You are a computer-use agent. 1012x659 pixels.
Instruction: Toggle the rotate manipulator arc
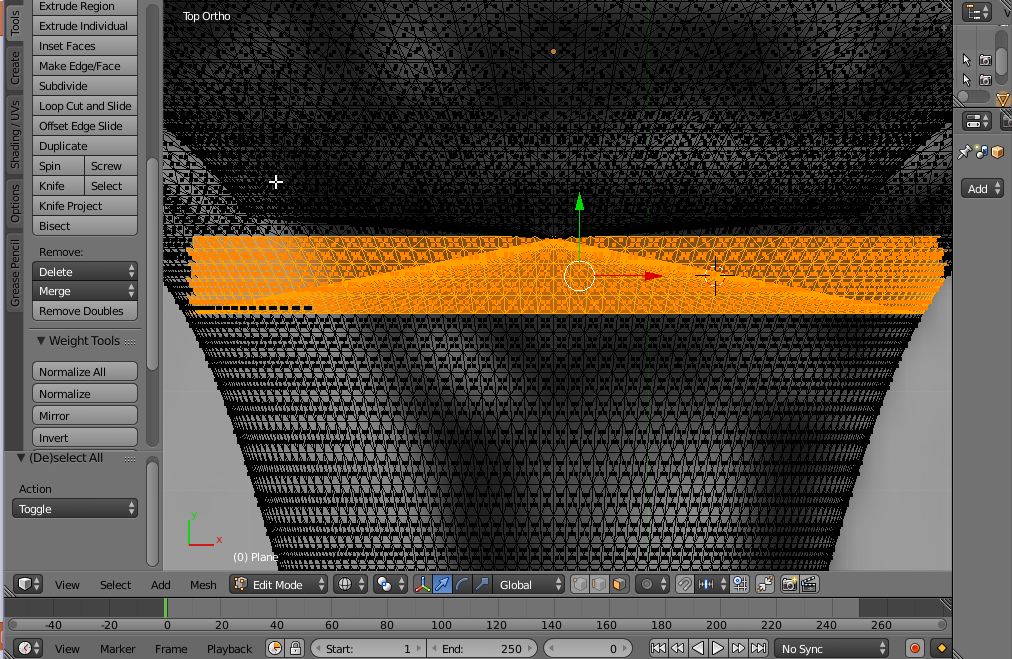[x=462, y=584]
